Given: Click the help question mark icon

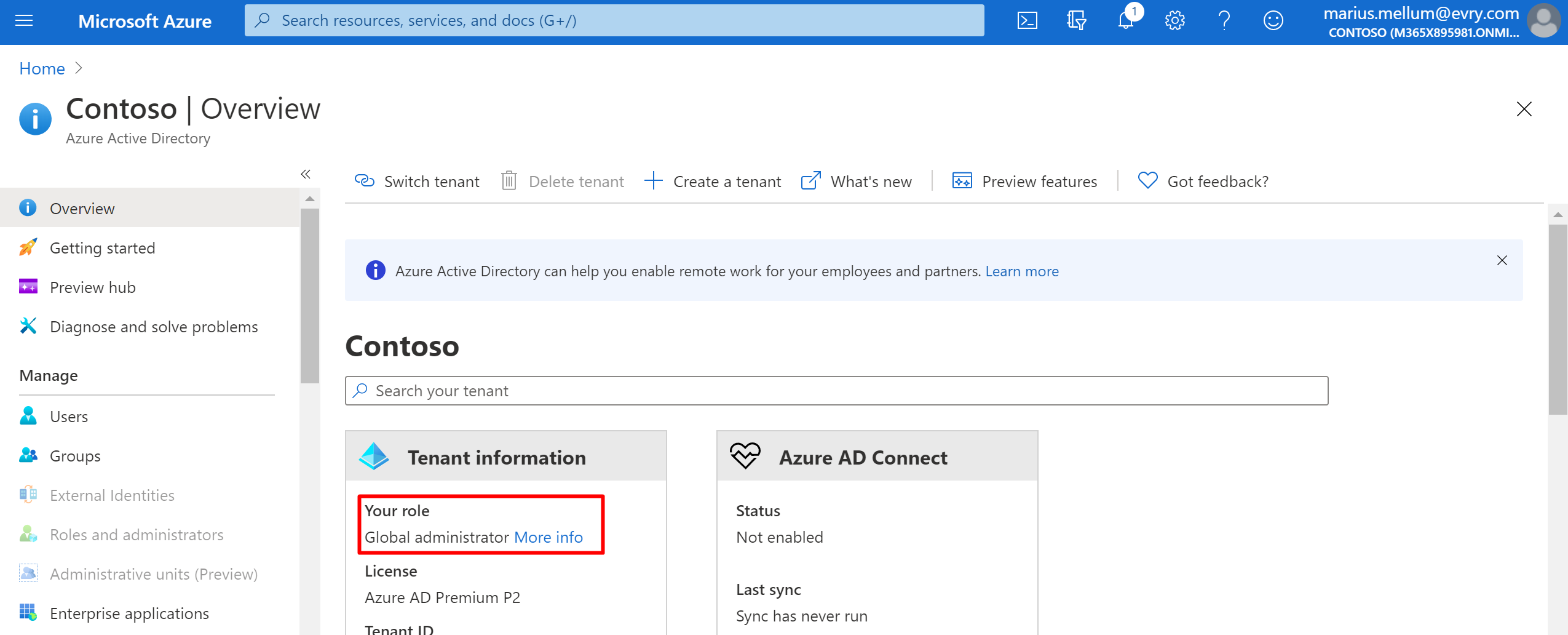Looking at the screenshot, I should [x=1224, y=20].
